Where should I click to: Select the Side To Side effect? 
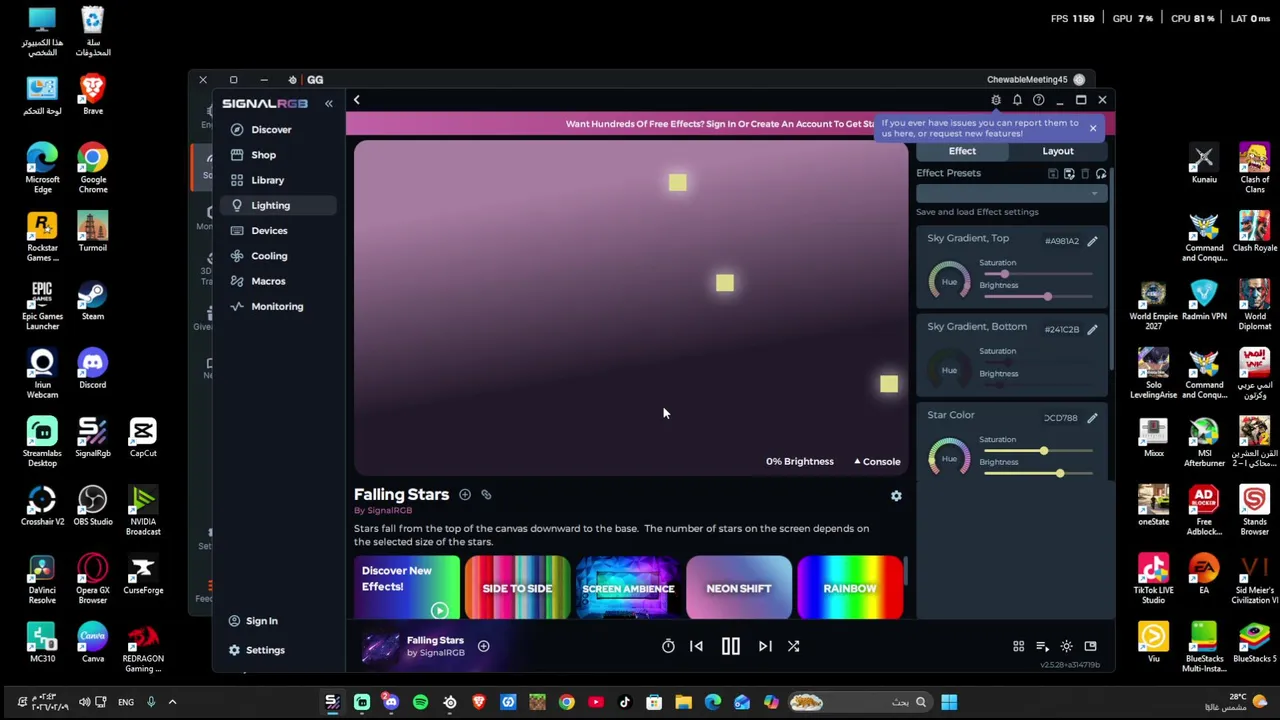click(x=517, y=588)
